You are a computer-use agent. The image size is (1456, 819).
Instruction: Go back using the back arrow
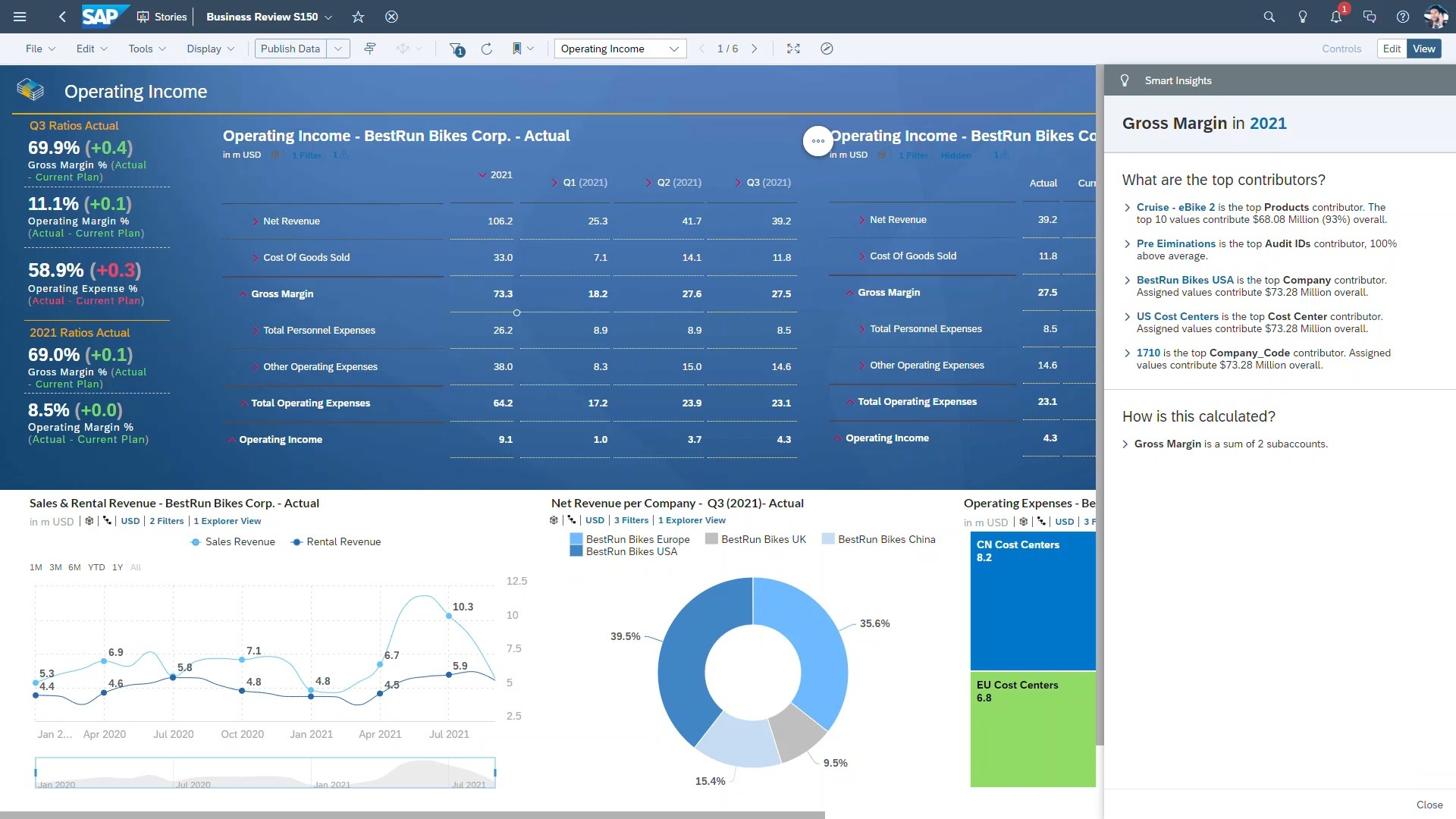click(x=62, y=17)
